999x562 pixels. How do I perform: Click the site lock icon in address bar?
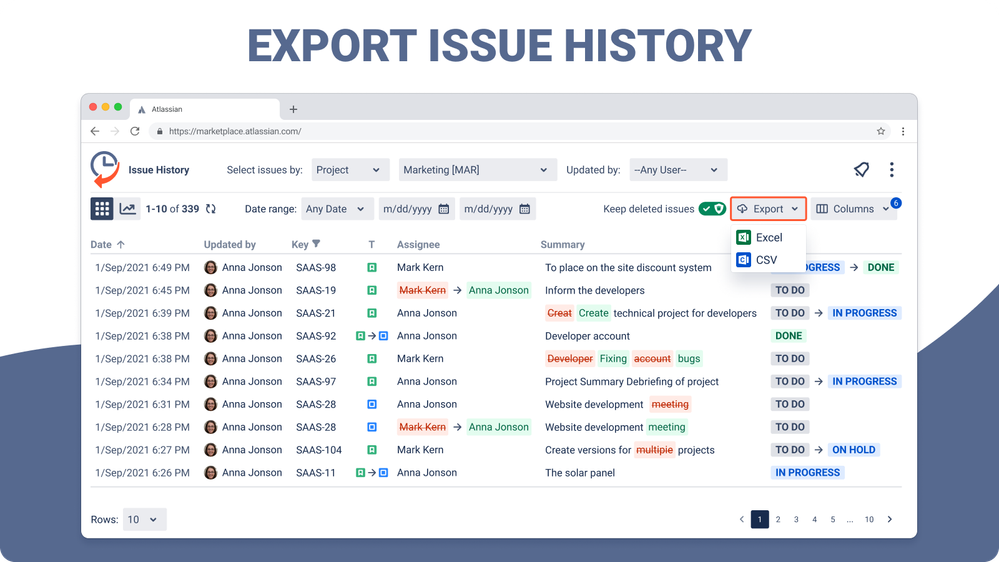tap(159, 131)
